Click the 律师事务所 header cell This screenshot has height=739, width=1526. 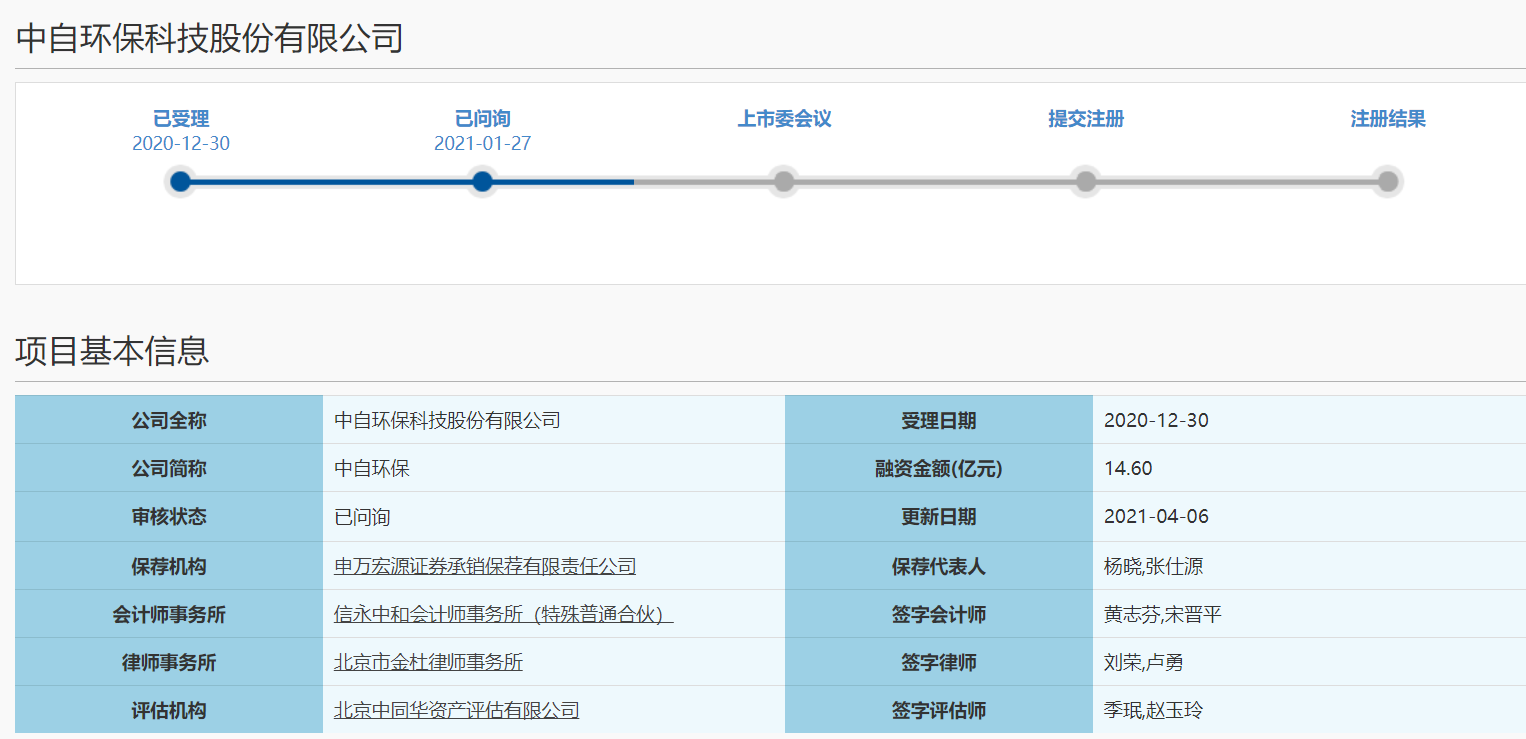pos(169,662)
